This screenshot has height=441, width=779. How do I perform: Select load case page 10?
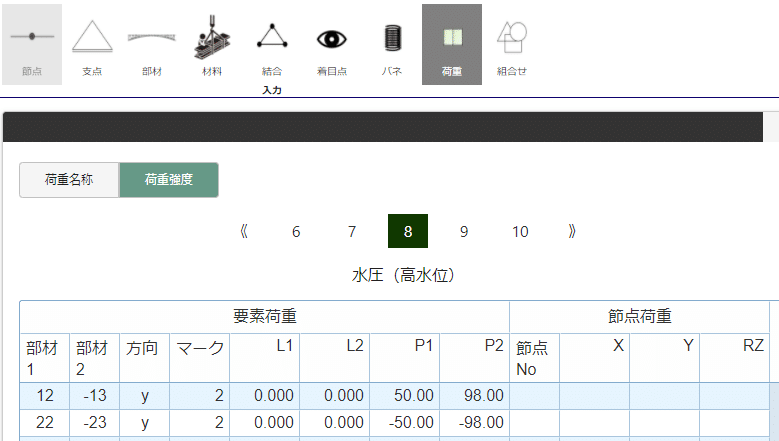click(520, 231)
